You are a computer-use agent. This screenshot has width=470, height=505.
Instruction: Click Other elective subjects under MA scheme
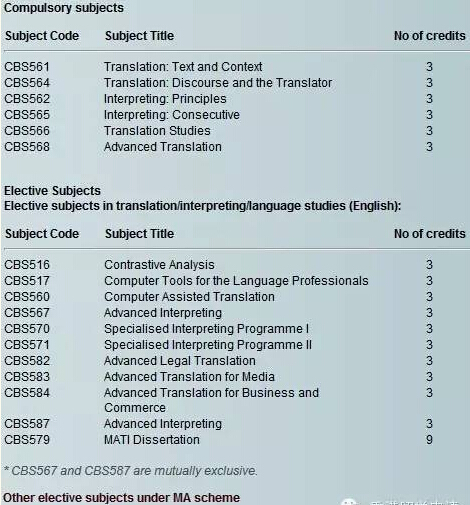click(122, 498)
